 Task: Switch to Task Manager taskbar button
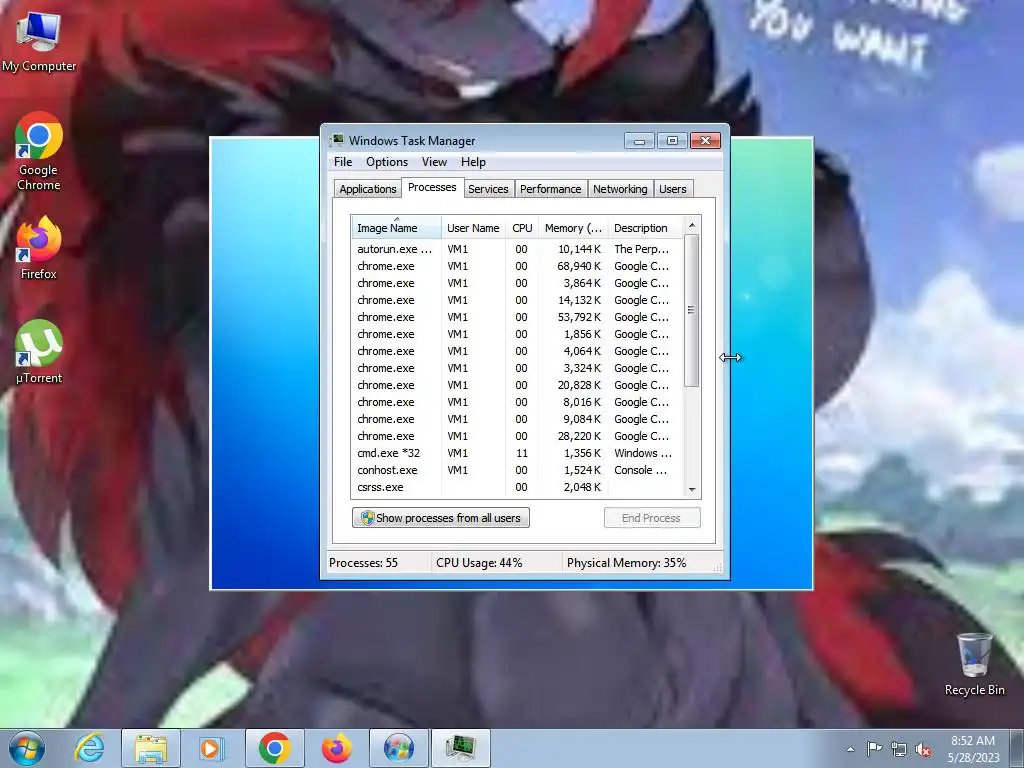click(460, 748)
